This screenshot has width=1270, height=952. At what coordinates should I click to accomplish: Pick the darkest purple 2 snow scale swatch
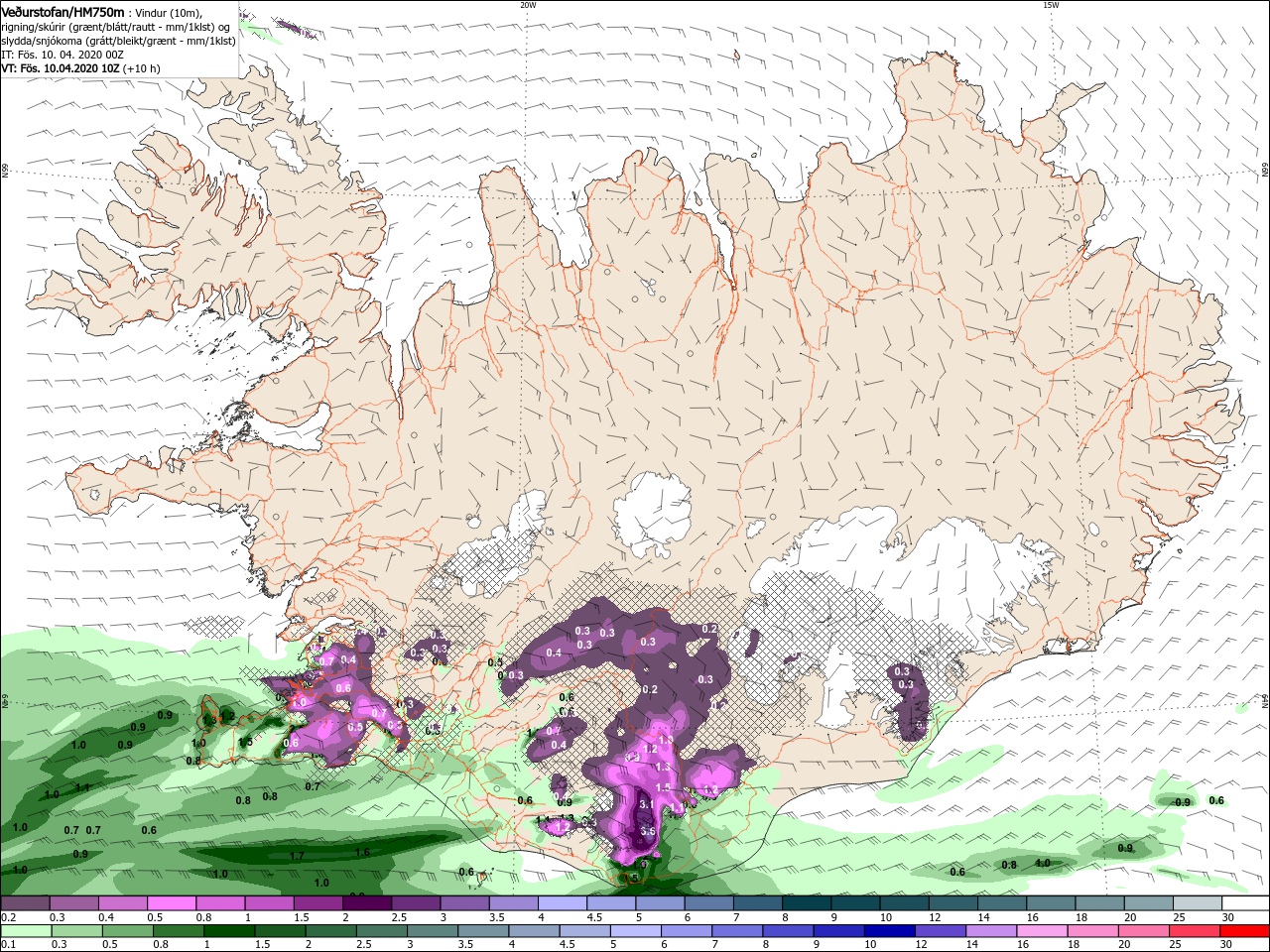pos(366,903)
